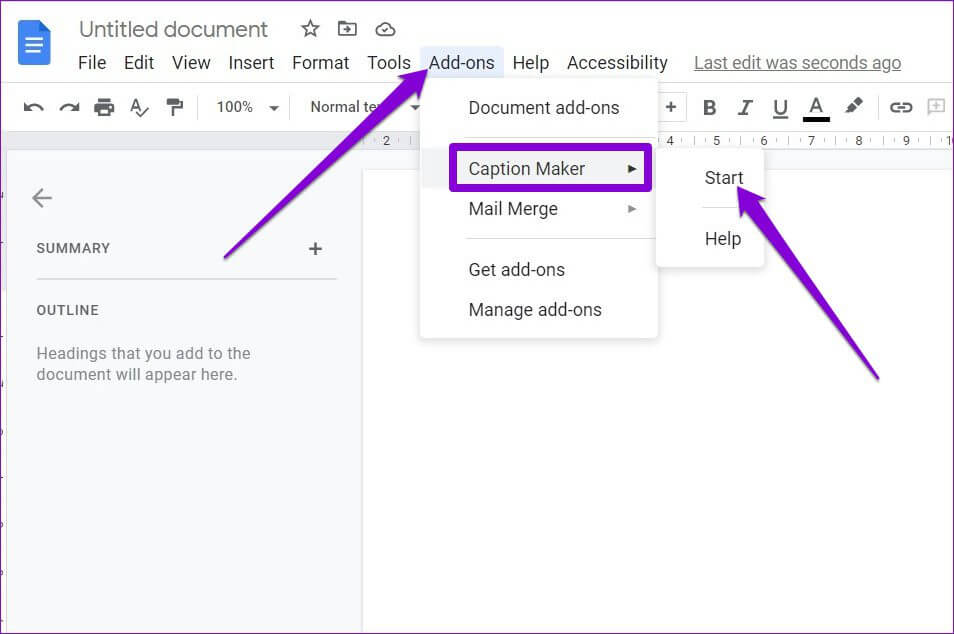Open the Edit menu
Screen dimensions: 954x634
(139, 63)
